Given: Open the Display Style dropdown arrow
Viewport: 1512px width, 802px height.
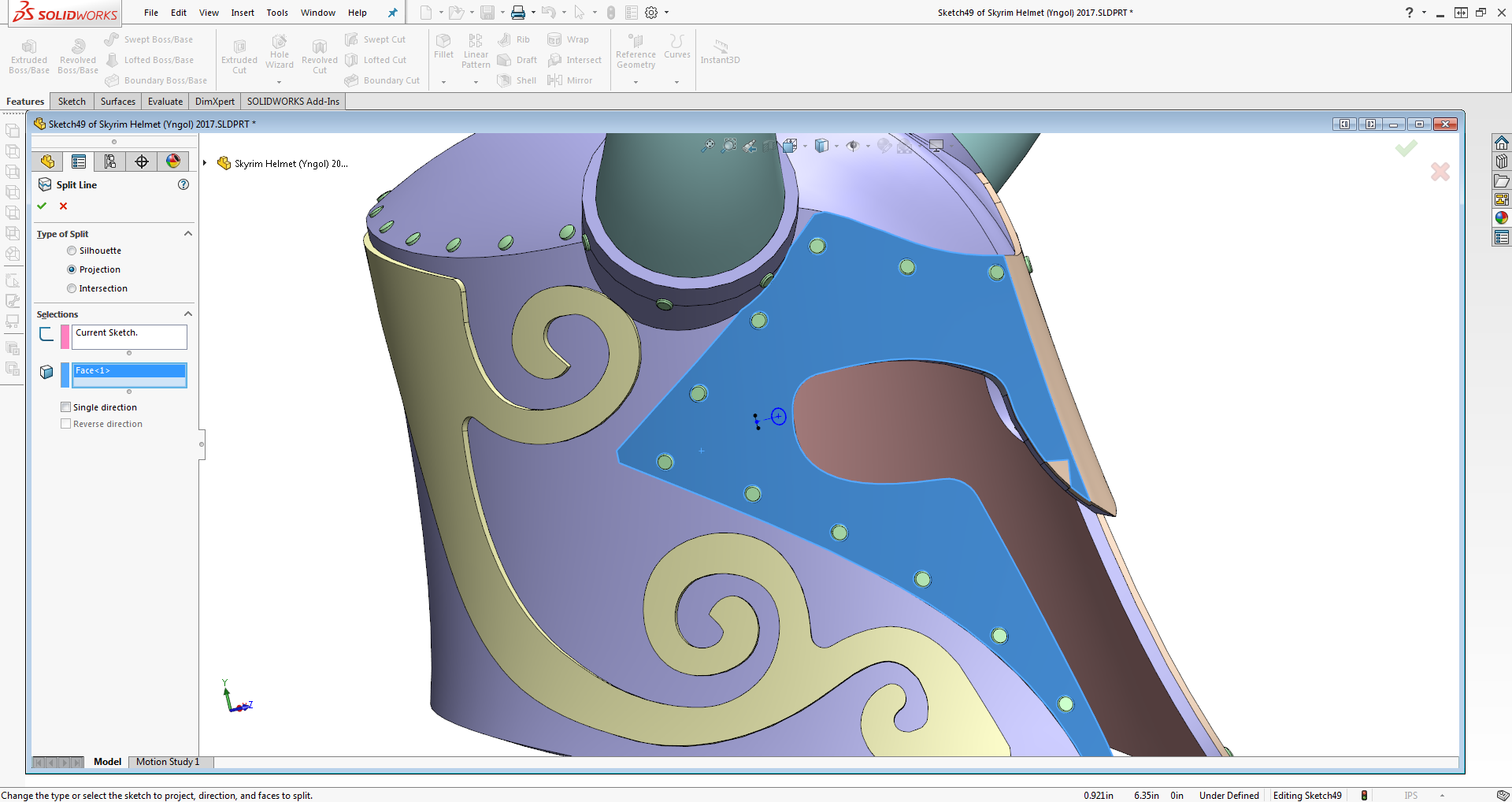Looking at the screenshot, I should [836, 146].
